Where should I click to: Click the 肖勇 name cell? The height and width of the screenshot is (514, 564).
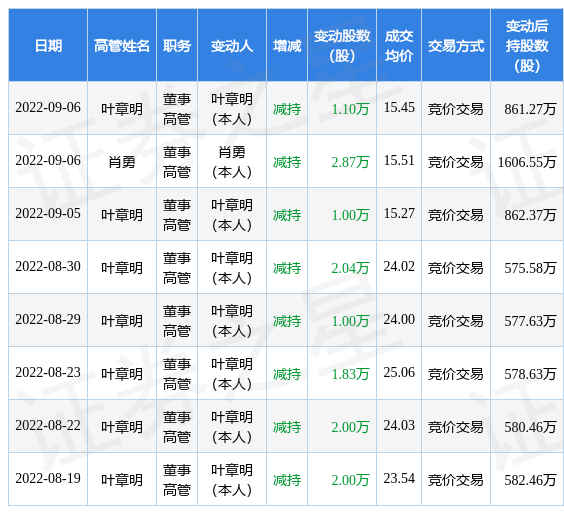pos(122,162)
